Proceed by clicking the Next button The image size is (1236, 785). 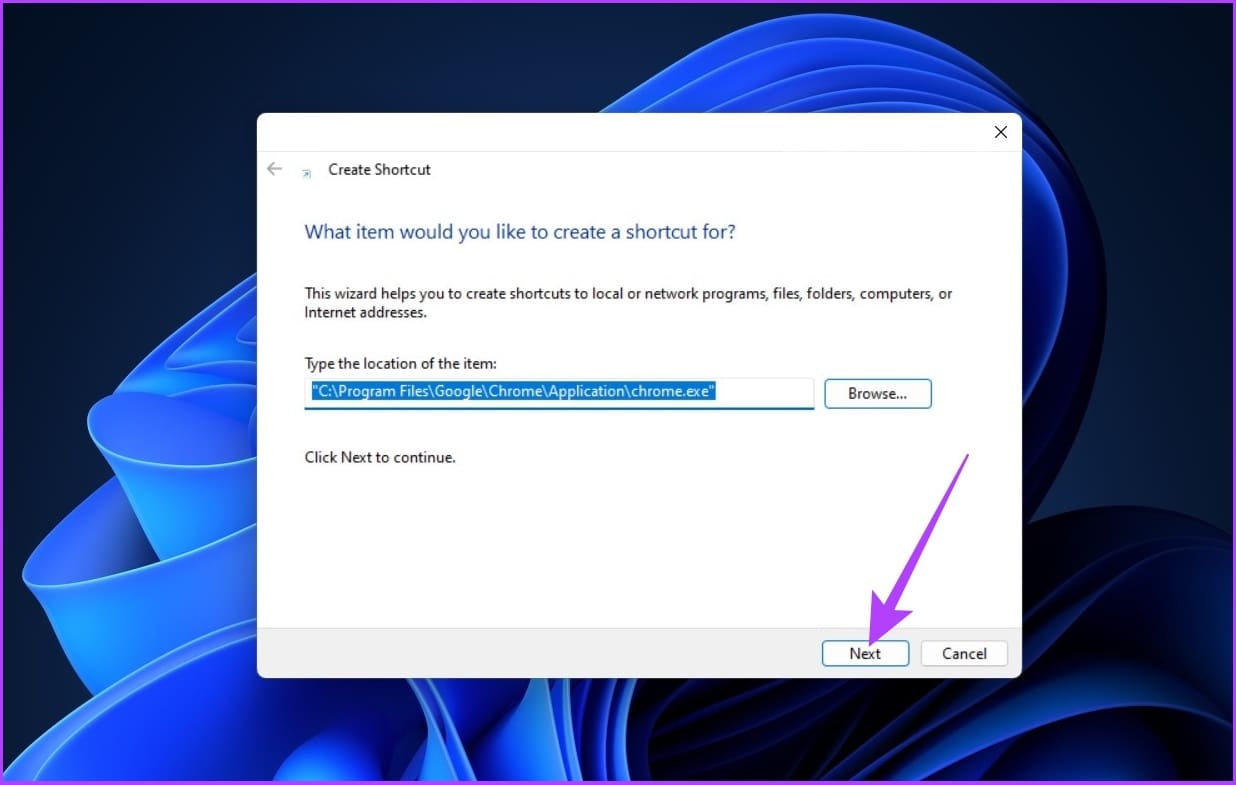pyautogui.click(x=865, y=653)
